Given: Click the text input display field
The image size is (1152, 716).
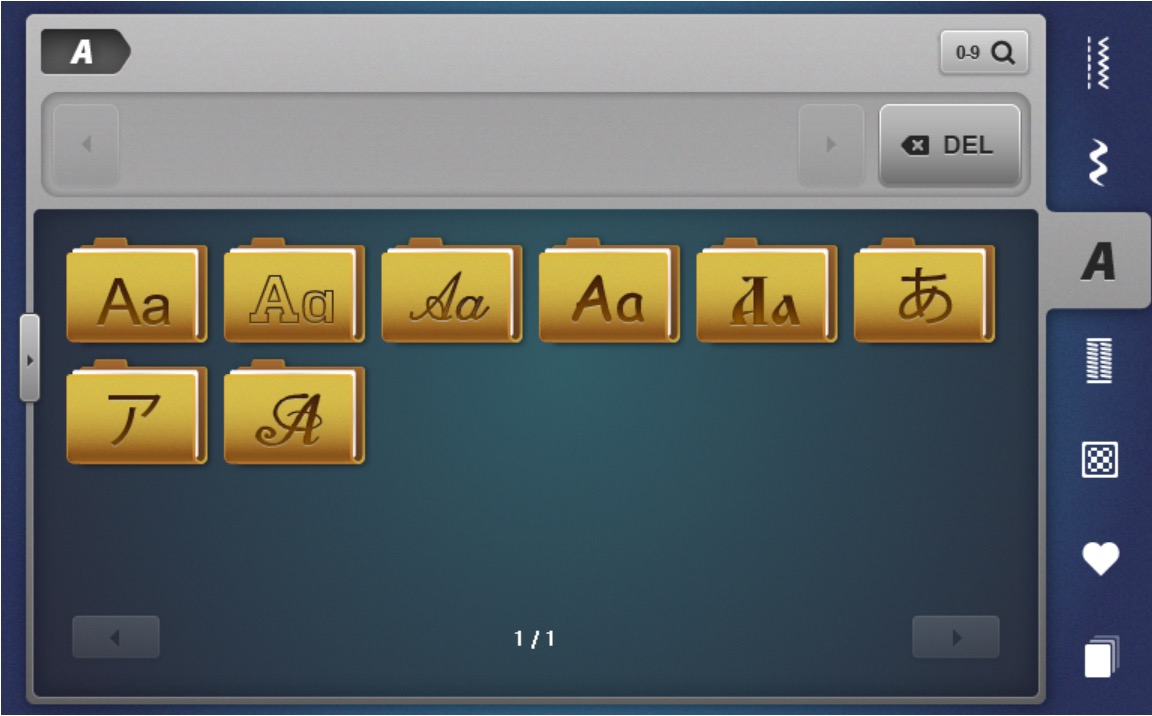Looking at the screenshot, I should click(x=458, y=145).
